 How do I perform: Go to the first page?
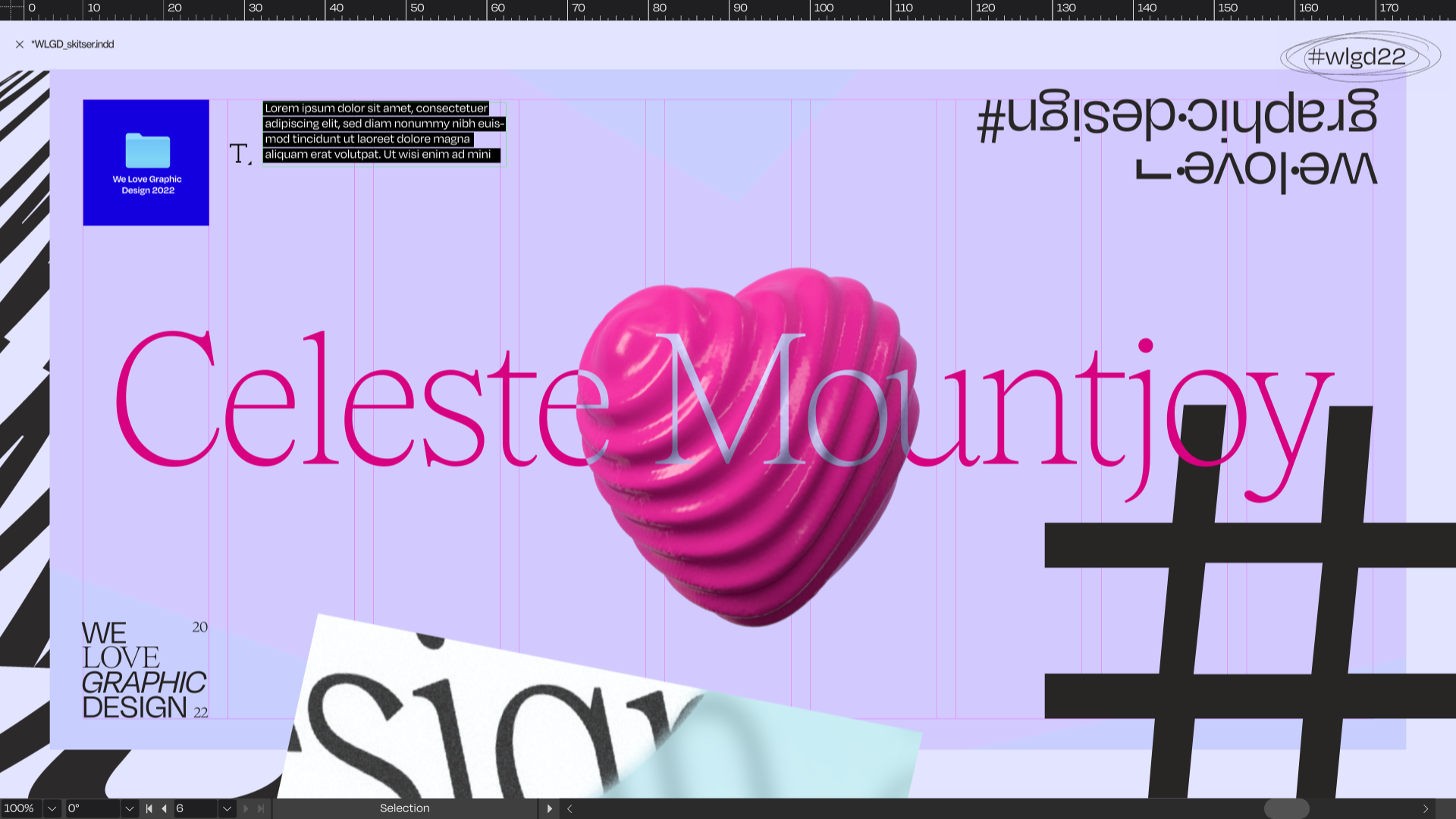click(x=149, y=808)
